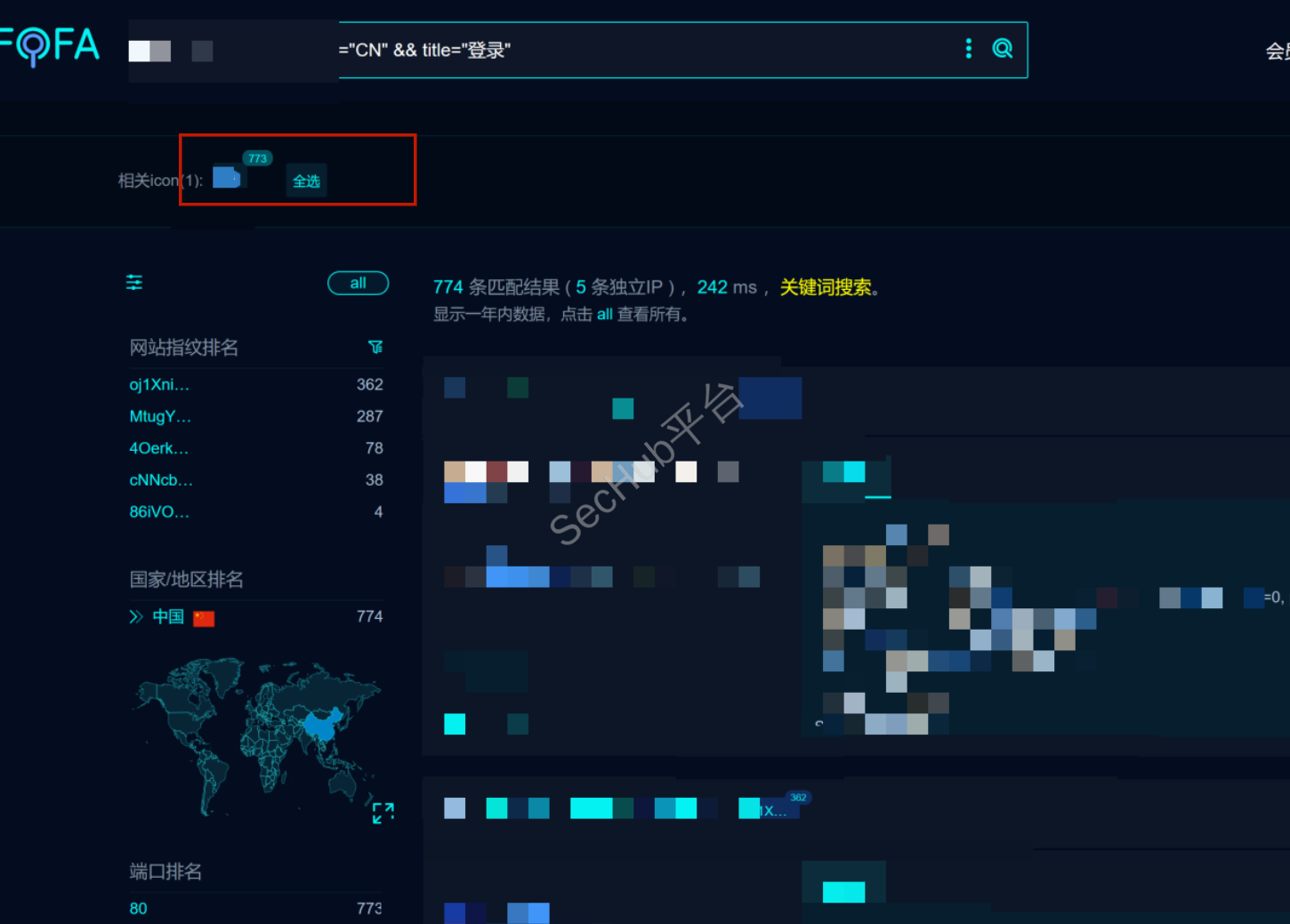Choose the 86iVO… fingerprint entry
Viewport: 1290px width, 924px height.
click(x=159, y=512)
